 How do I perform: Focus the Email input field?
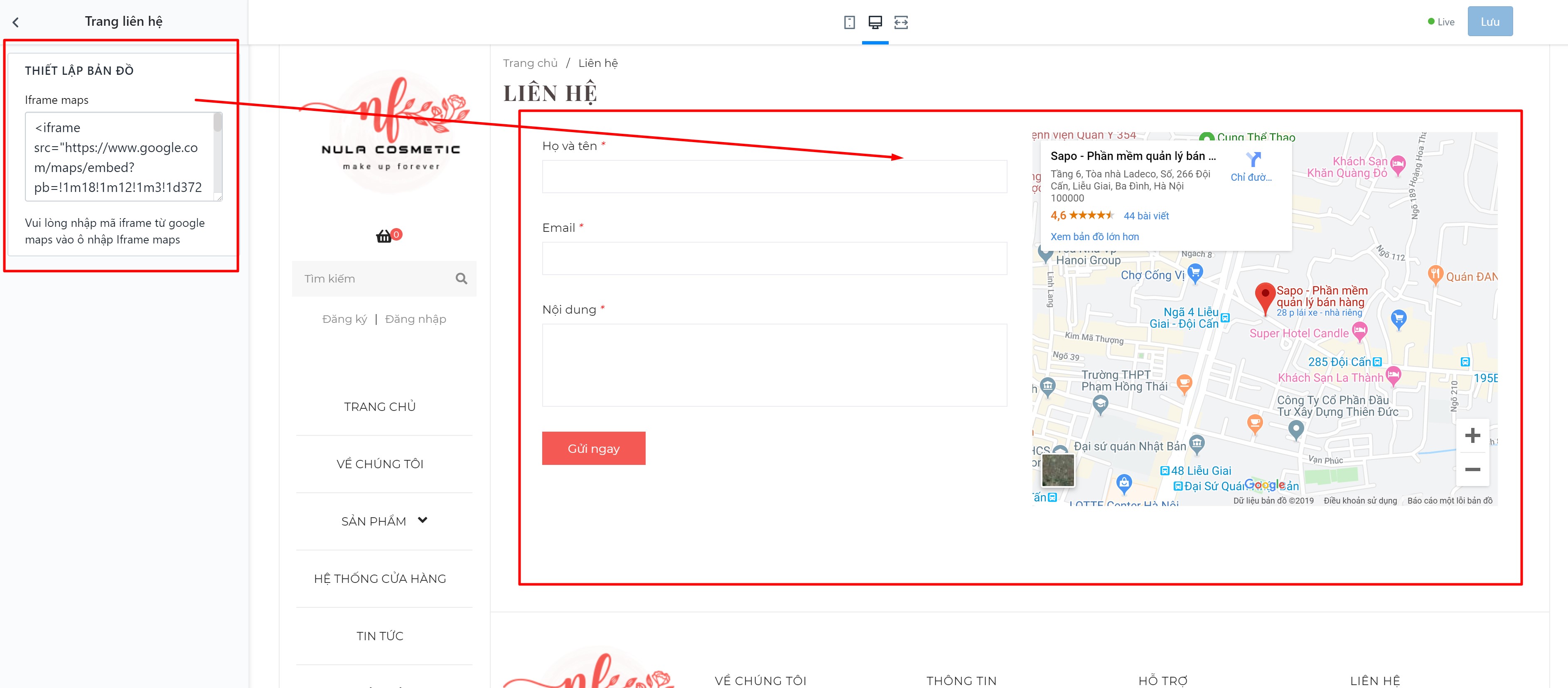774,258
